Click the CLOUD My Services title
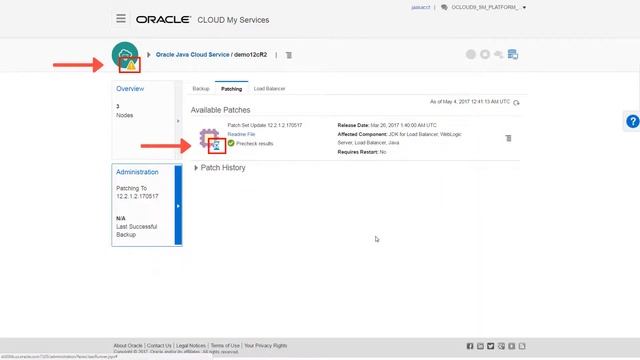The image size is (640, 360). click(x=233, y=20)
